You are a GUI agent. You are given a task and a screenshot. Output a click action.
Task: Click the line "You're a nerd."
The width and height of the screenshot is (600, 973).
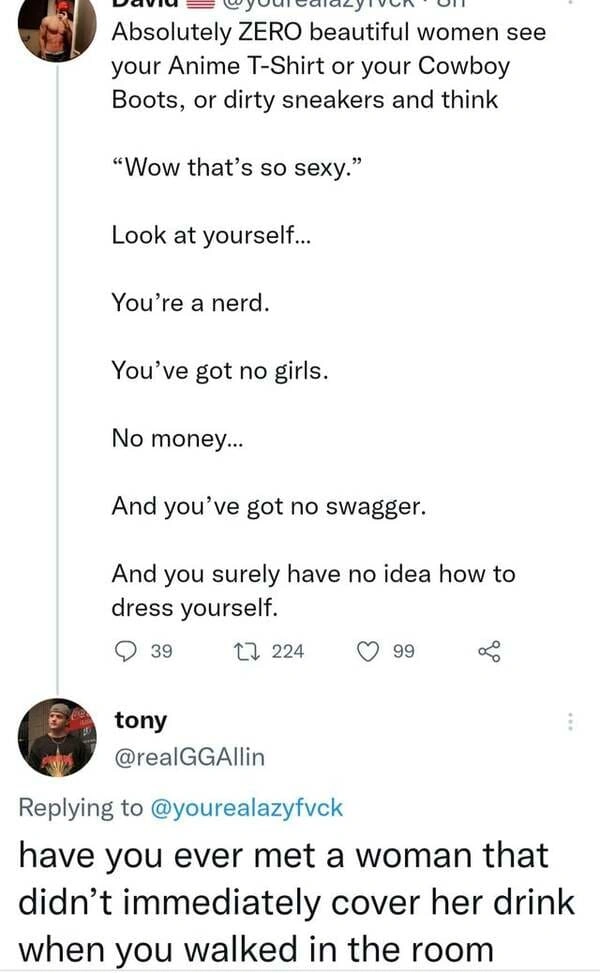click(190, 303)
